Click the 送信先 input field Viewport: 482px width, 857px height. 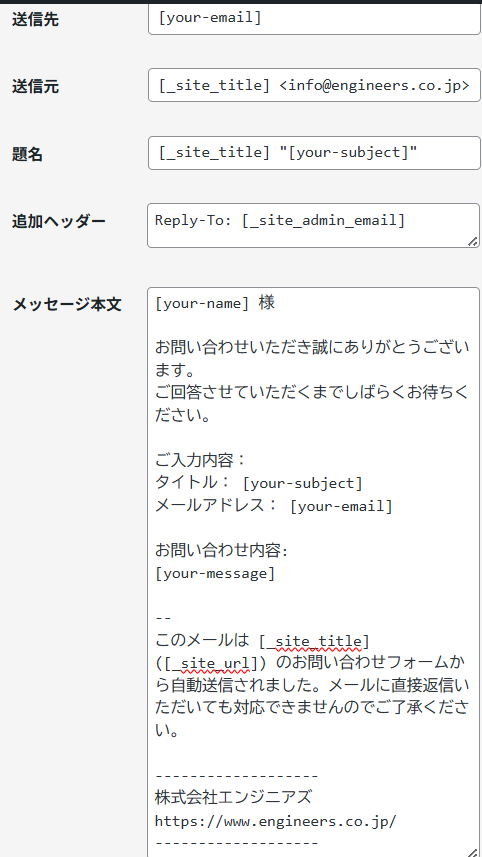point(314,19)
